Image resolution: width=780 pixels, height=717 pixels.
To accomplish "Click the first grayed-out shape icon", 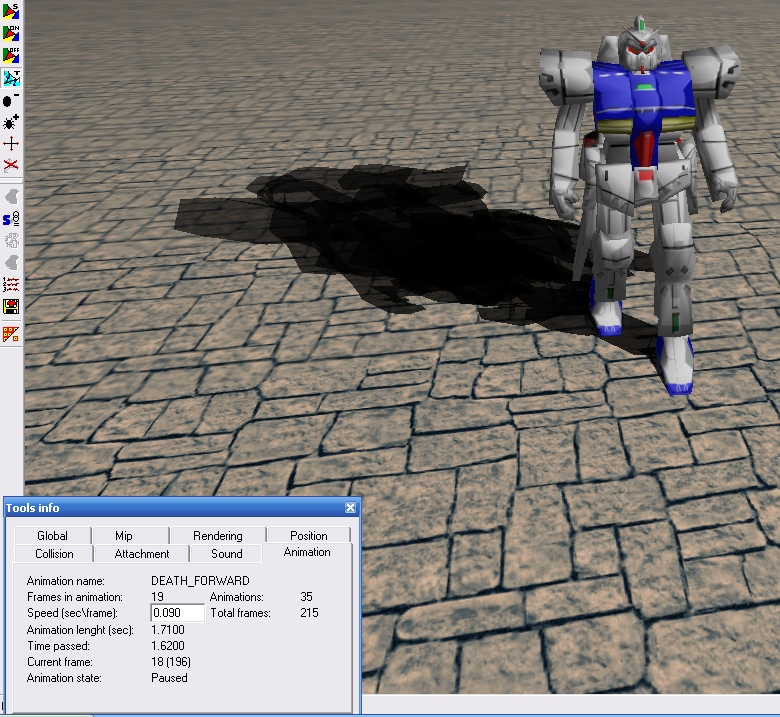I will 11,197.
